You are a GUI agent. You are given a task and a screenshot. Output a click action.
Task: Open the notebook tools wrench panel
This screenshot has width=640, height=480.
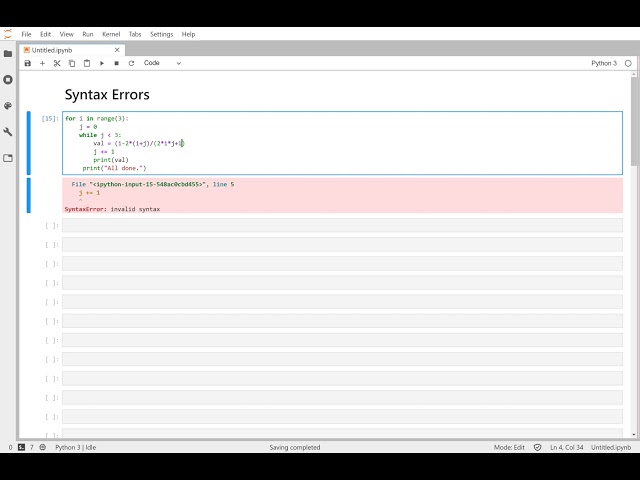tap(8, 132)
